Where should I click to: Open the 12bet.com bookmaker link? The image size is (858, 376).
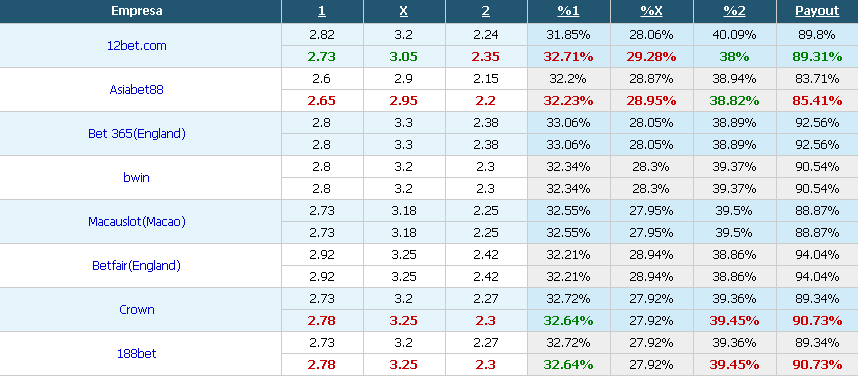click(x=137, y=46)
